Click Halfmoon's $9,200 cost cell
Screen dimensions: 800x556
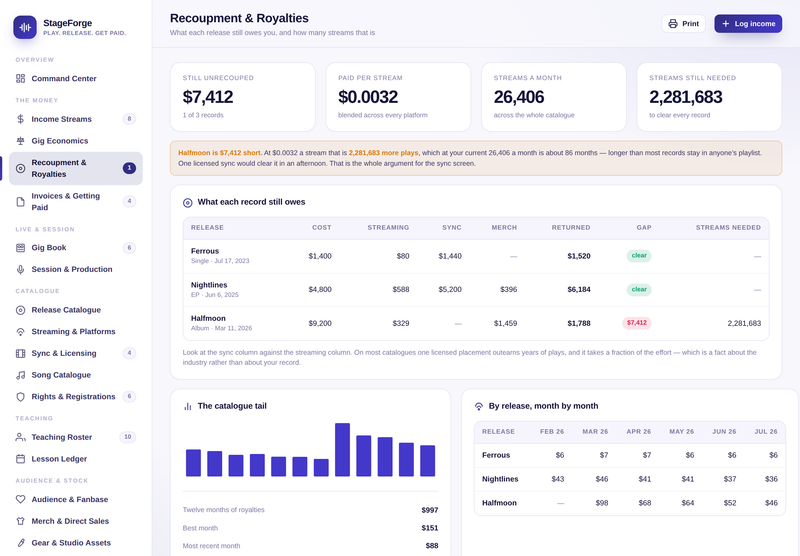tap(320, 323)
